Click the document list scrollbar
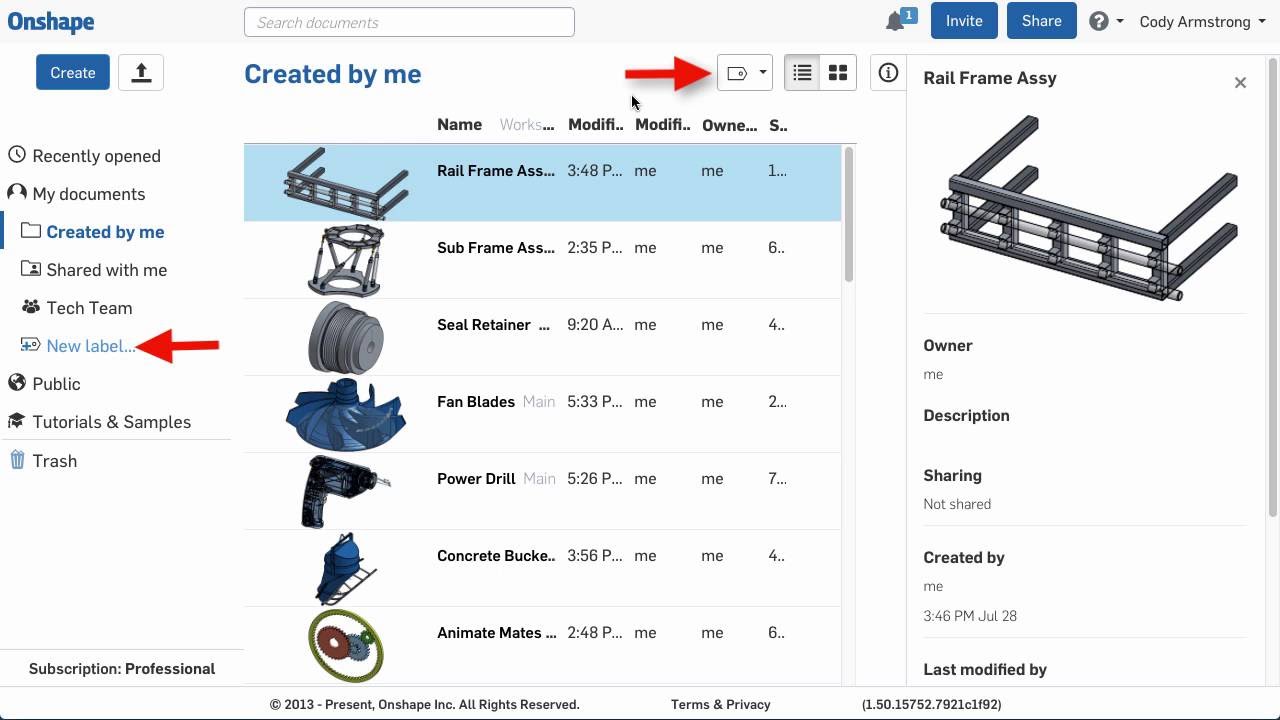The image size is (1280, 720). [849, 214]
